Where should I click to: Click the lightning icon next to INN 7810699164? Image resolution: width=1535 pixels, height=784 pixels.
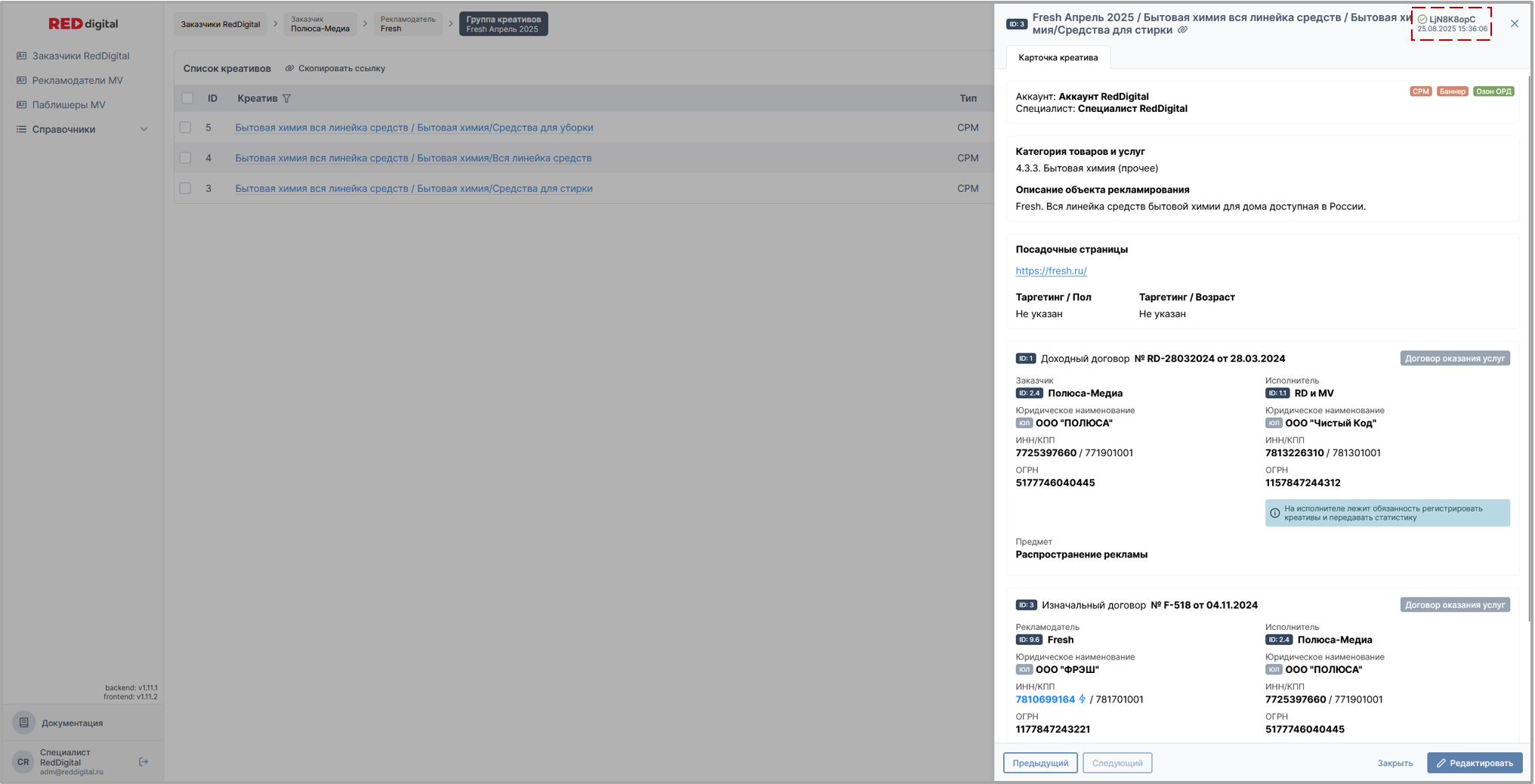1083,699
